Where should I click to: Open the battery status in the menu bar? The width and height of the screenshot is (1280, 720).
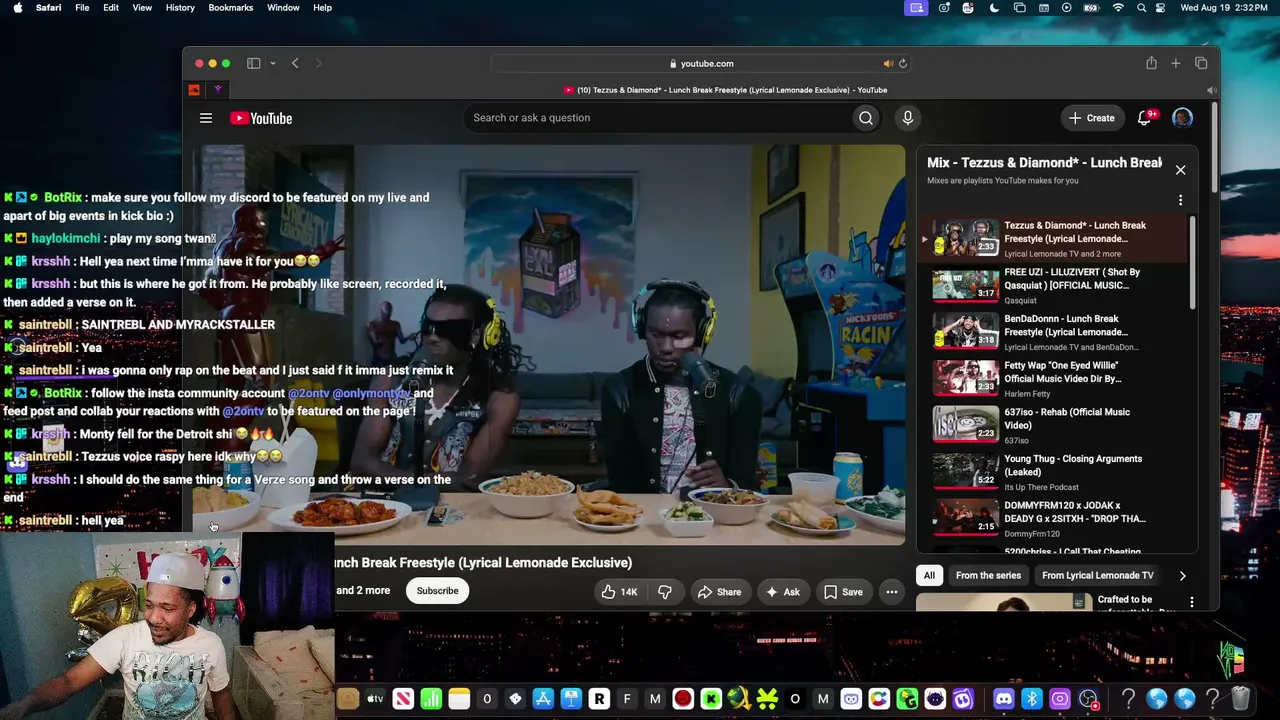(1092, 8)
